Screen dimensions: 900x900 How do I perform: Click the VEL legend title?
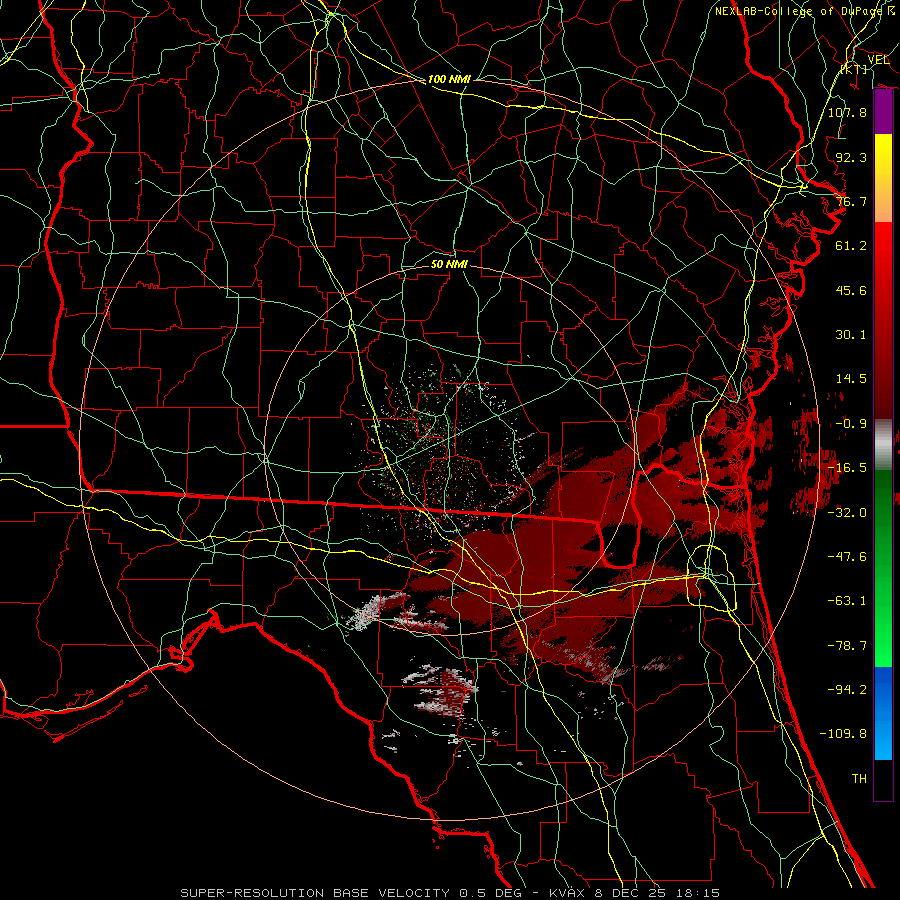tap(878, 60)
